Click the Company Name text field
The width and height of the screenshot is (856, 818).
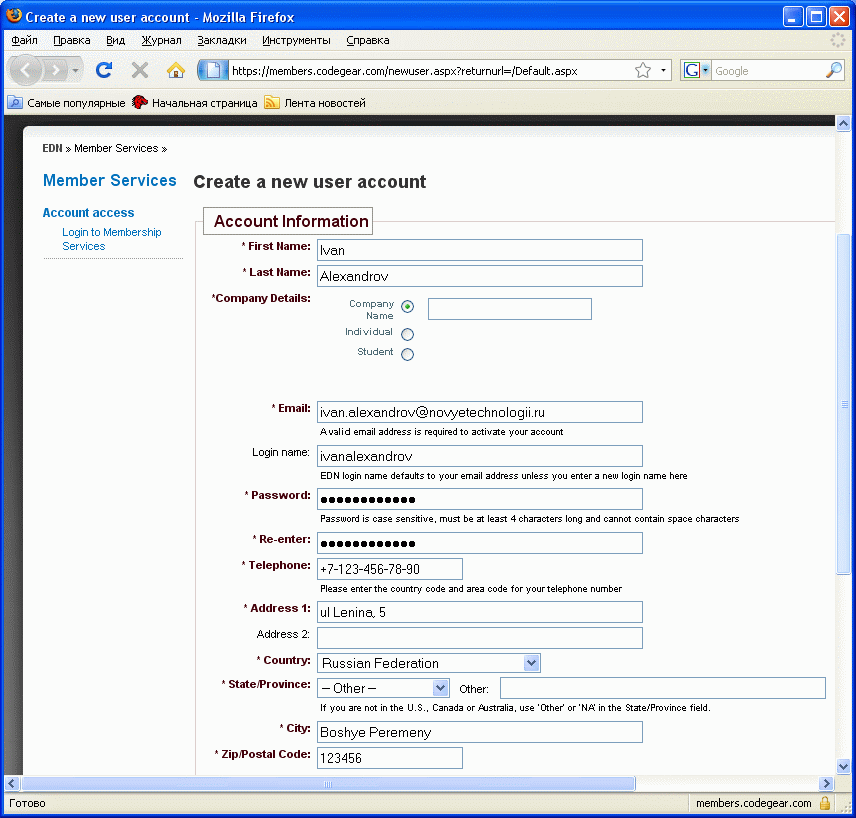click(509, 309)
